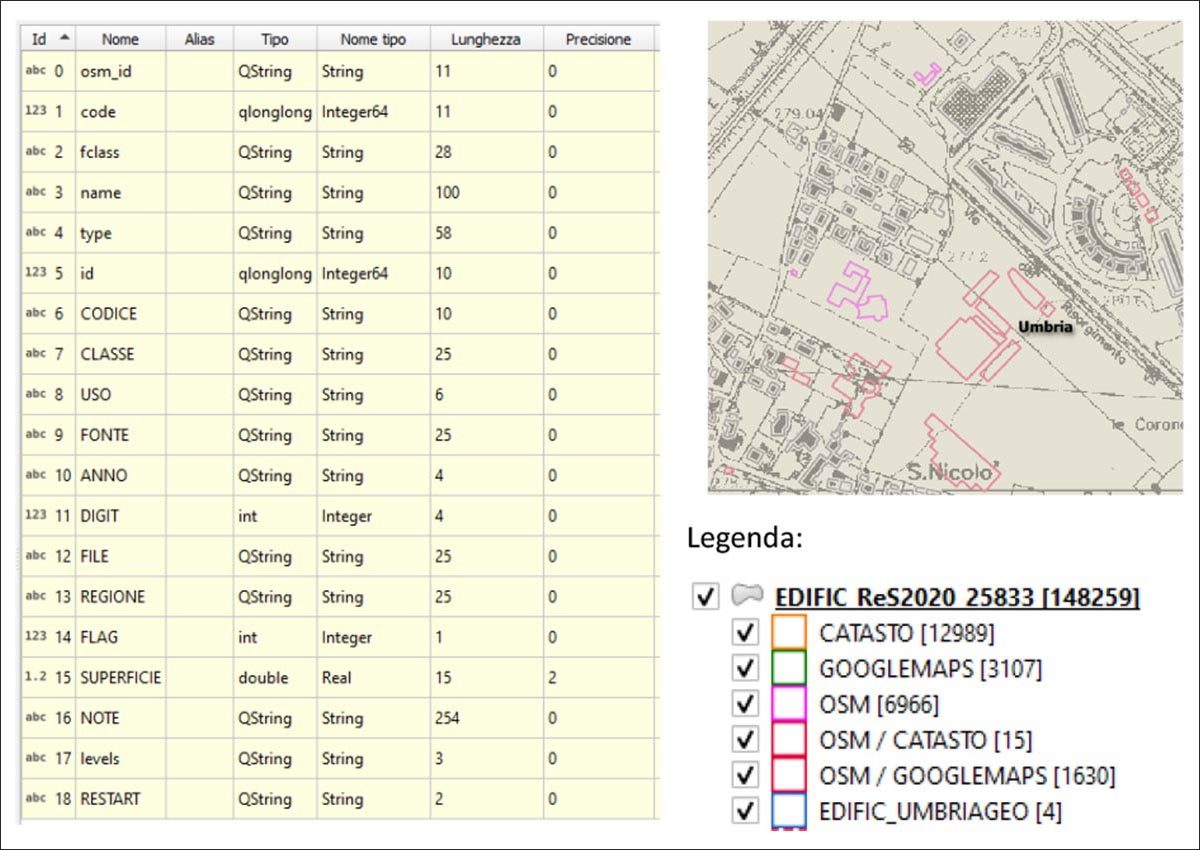The width and height of the screenshot is (1200, 850).
Task: Click the Umbria label on the map
Action: [x=1045, y=327]
